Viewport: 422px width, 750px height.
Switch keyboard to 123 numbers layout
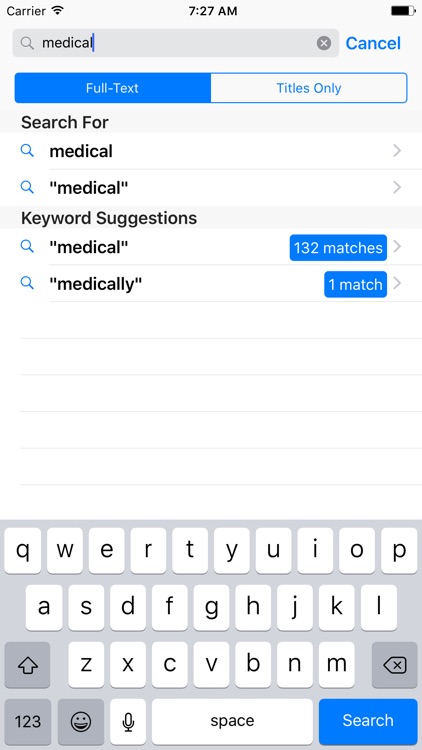pos(27,721)
